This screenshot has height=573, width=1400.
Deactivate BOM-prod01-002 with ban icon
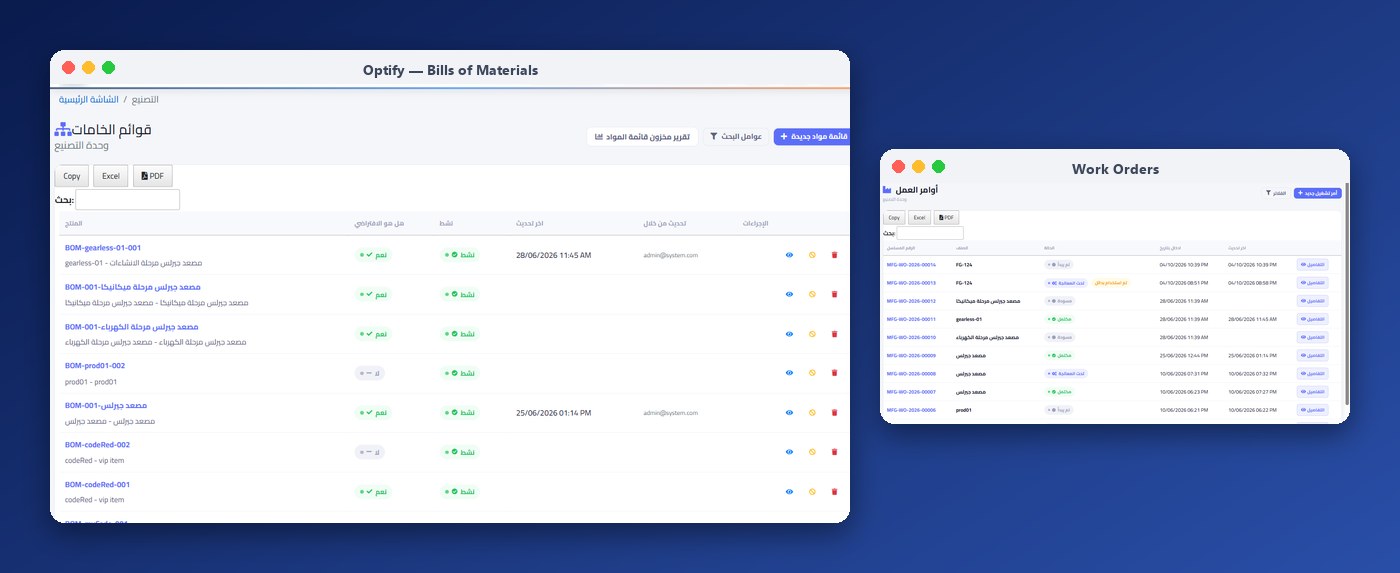pos(812,373)
